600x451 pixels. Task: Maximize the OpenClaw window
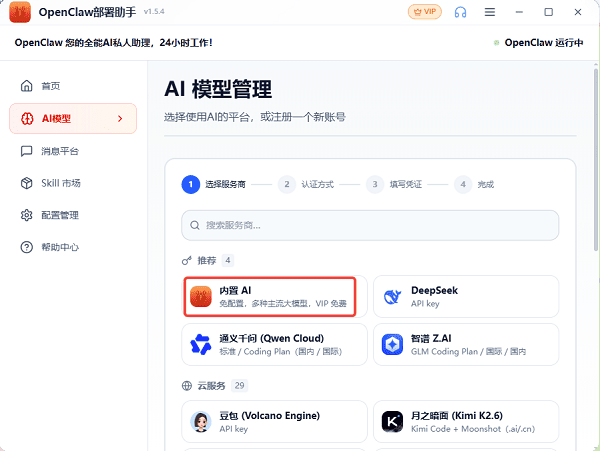[x=549, y=12]
